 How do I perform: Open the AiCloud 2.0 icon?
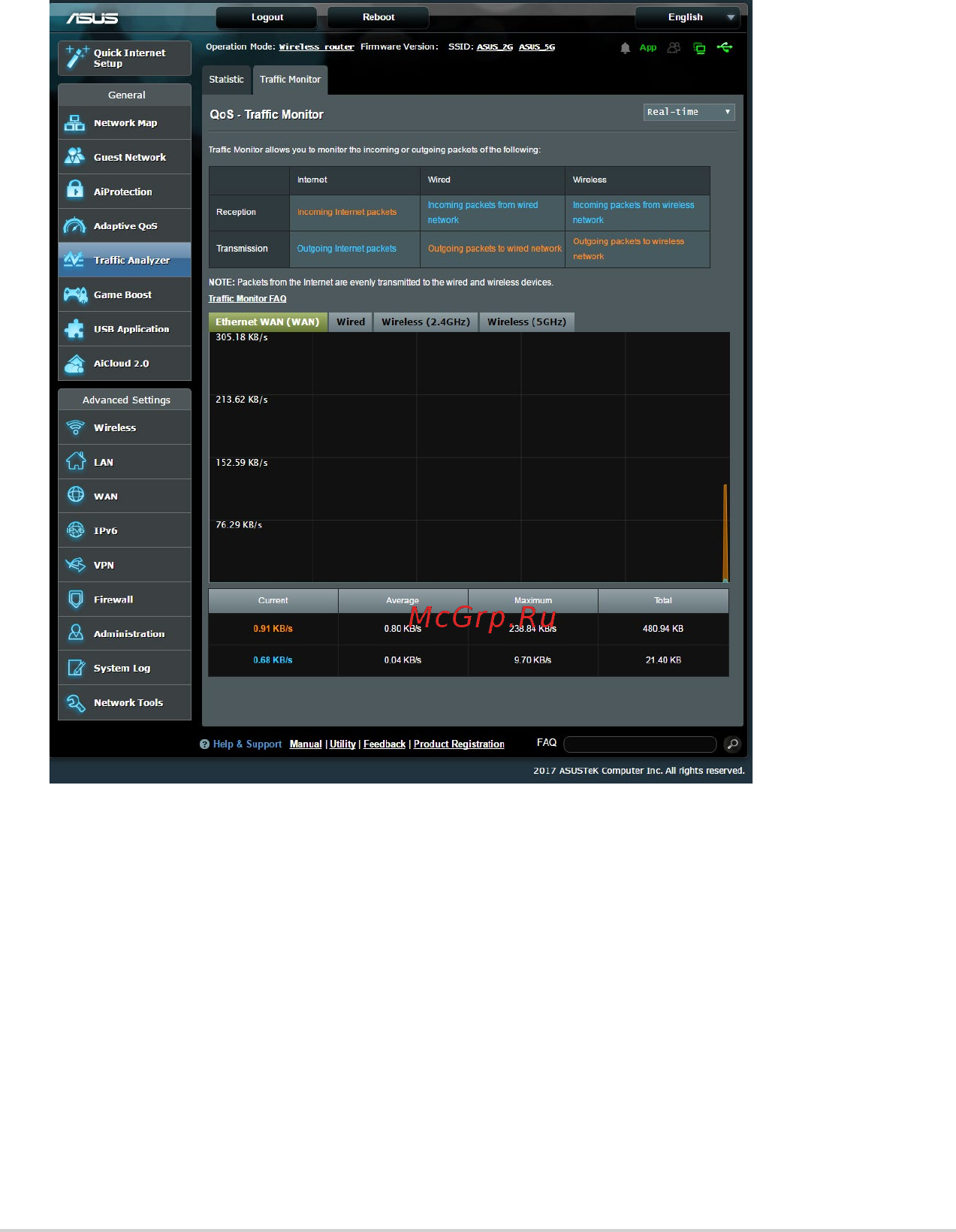tap(75, 363)
